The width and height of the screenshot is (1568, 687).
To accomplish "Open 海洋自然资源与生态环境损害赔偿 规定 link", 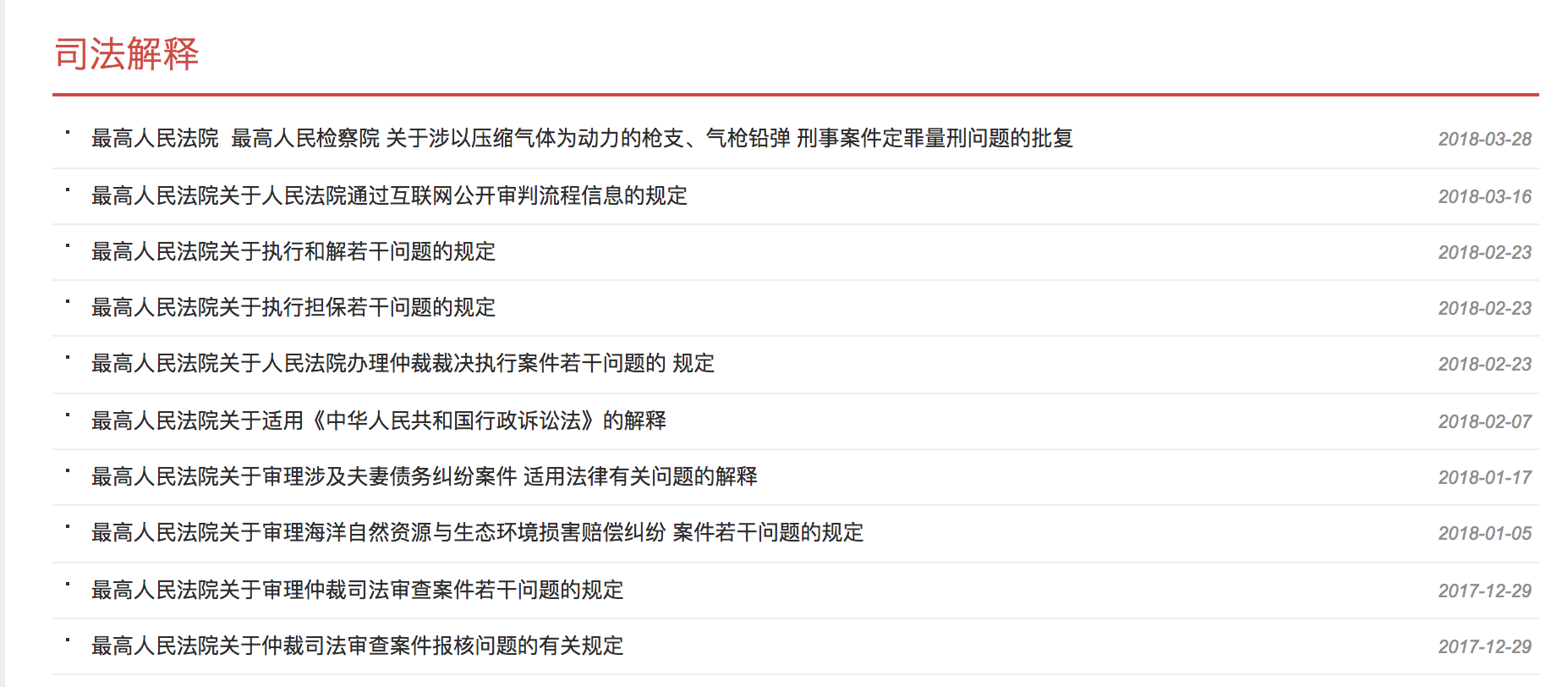I will 477,532.
